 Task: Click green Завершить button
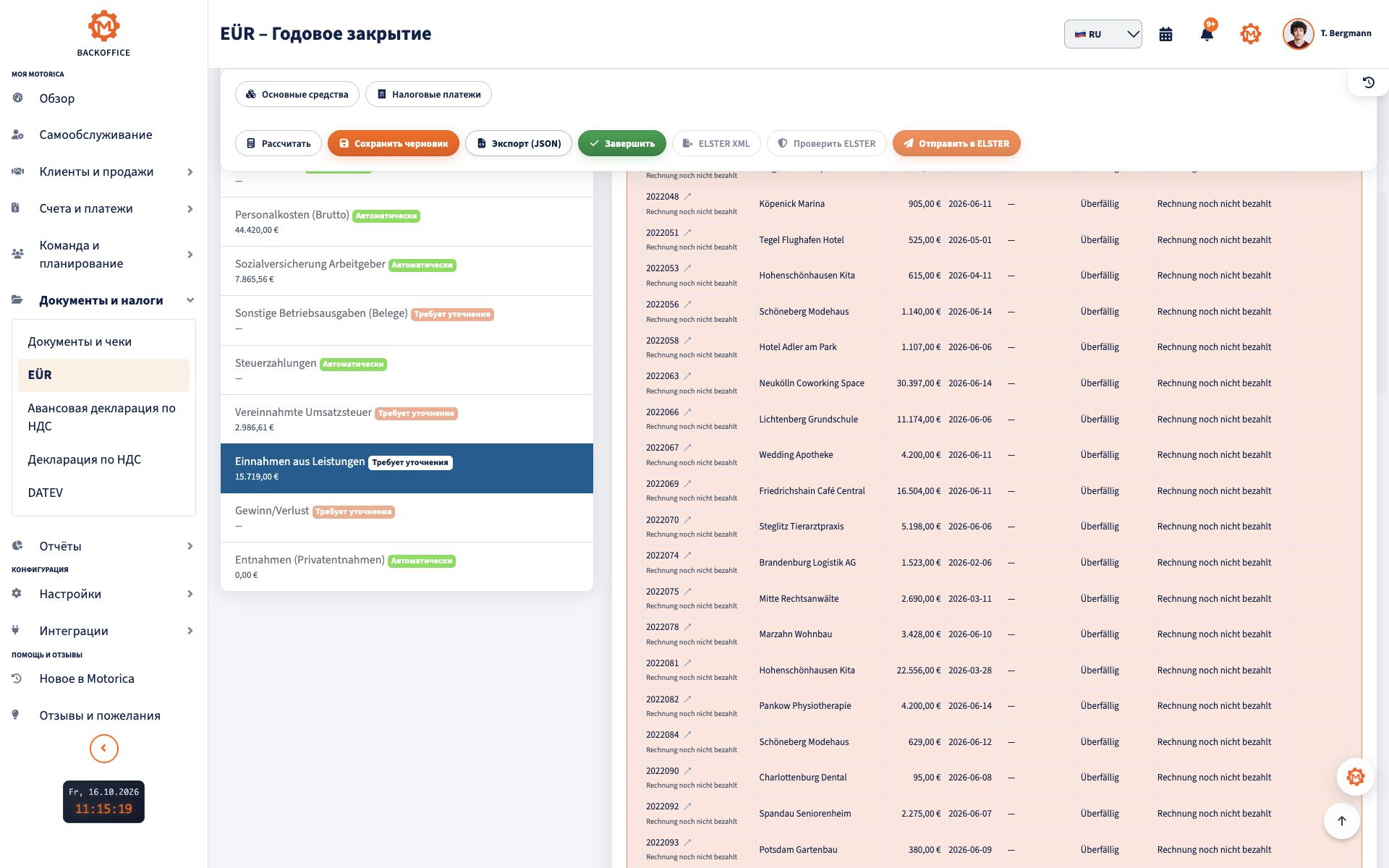(621, 143)
